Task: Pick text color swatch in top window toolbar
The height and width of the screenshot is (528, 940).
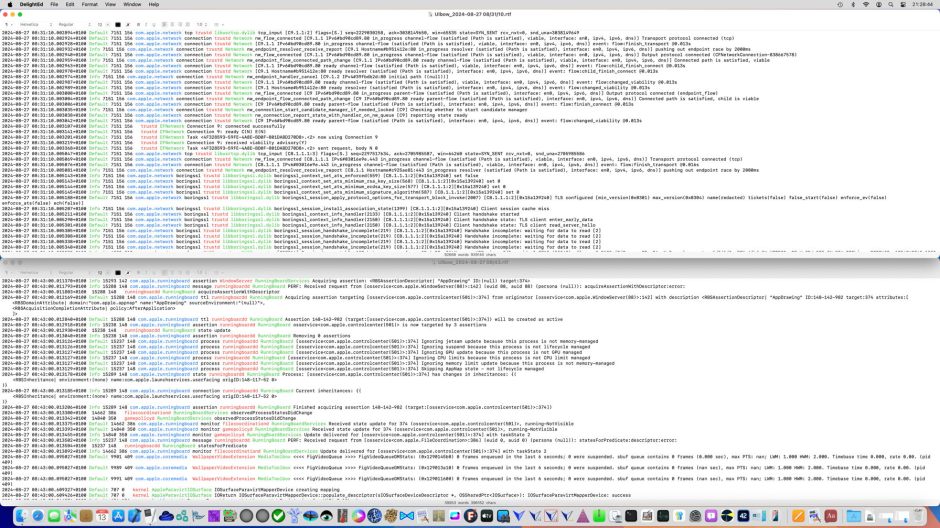Action: (x=118, y=25)
